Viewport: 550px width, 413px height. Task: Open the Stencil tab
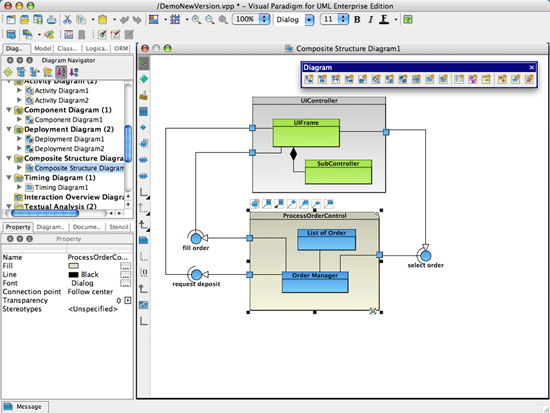[119, 227]
